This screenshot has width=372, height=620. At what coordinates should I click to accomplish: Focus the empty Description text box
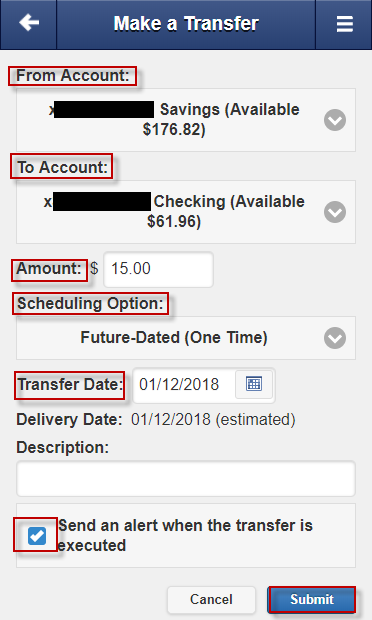186,478
